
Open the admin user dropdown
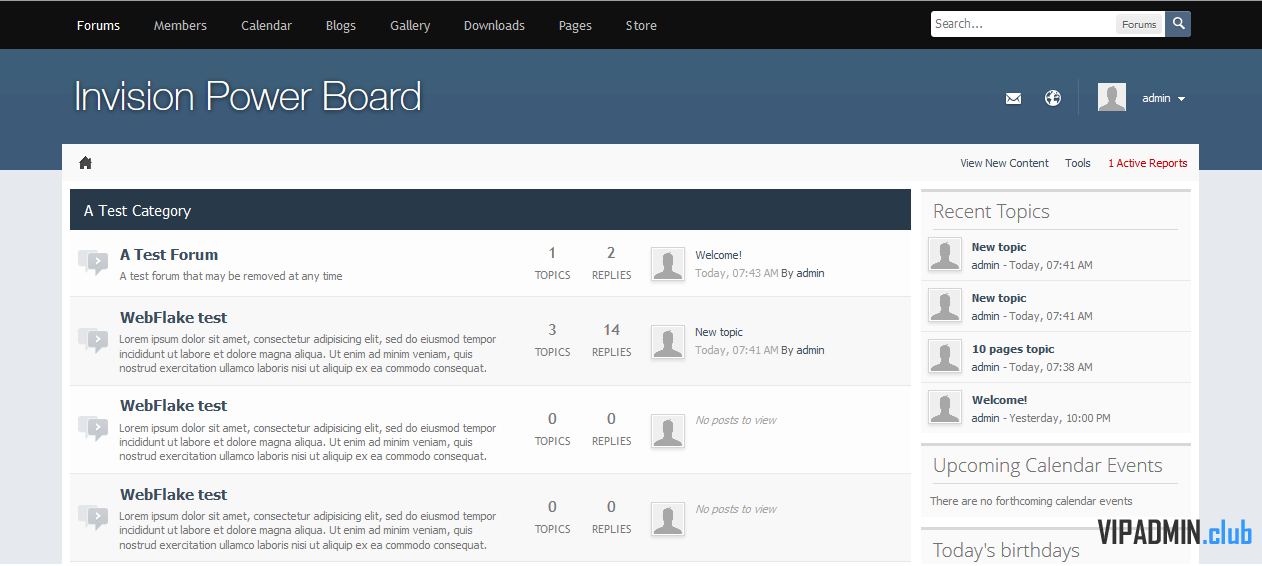[x=1164, y=98]
